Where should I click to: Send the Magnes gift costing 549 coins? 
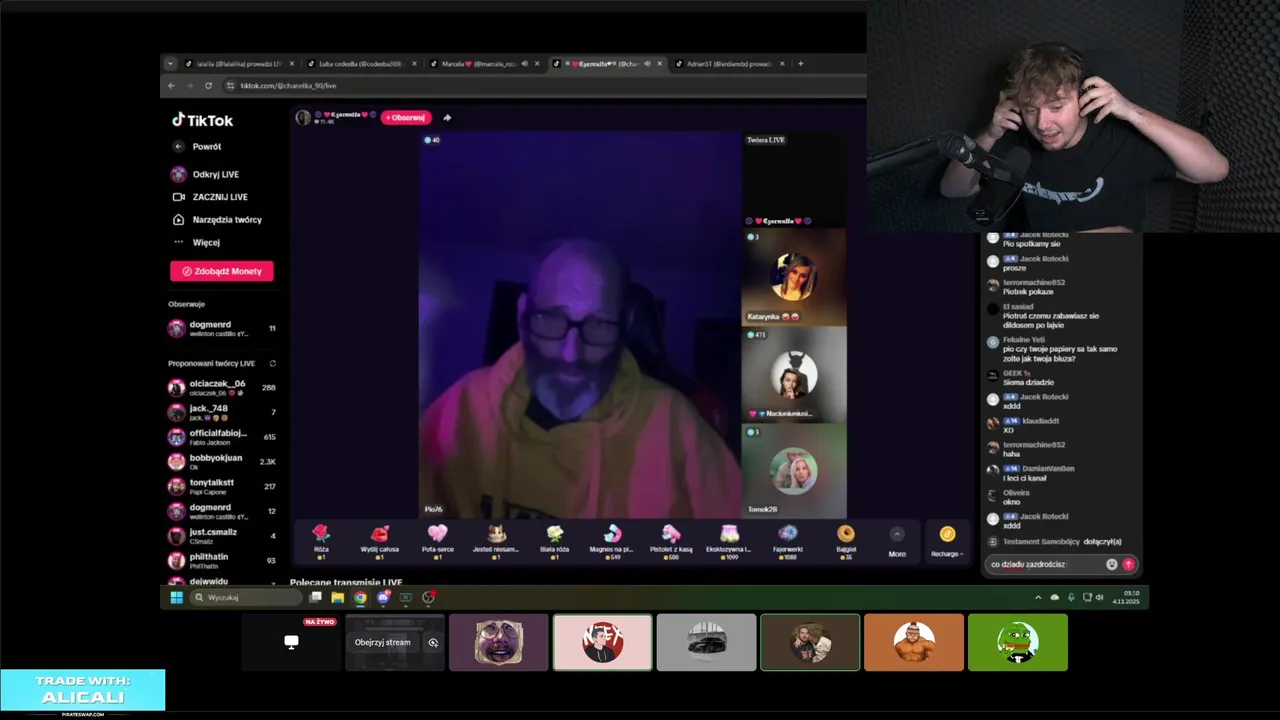coord(613,540)
